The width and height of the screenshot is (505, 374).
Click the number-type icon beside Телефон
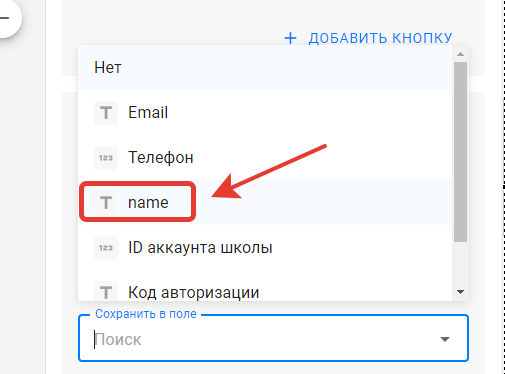tap(106, 158)
